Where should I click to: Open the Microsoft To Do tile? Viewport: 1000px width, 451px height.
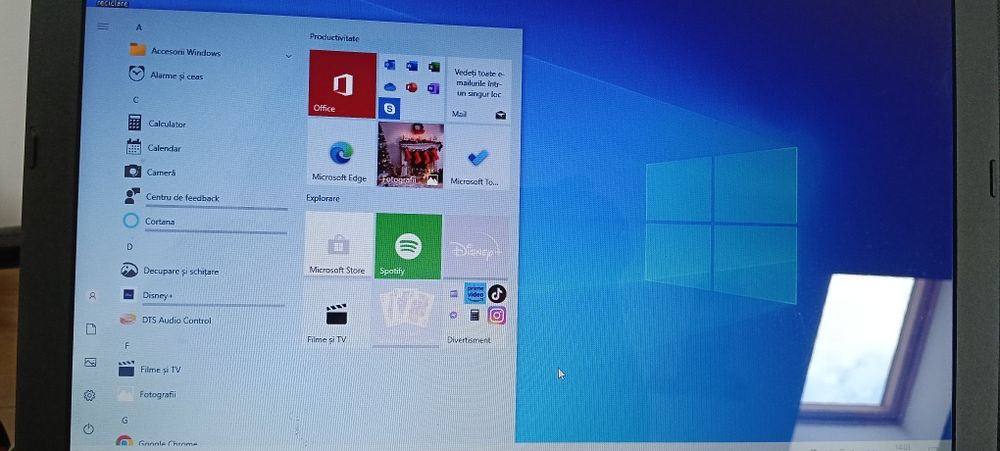[477, 157]
